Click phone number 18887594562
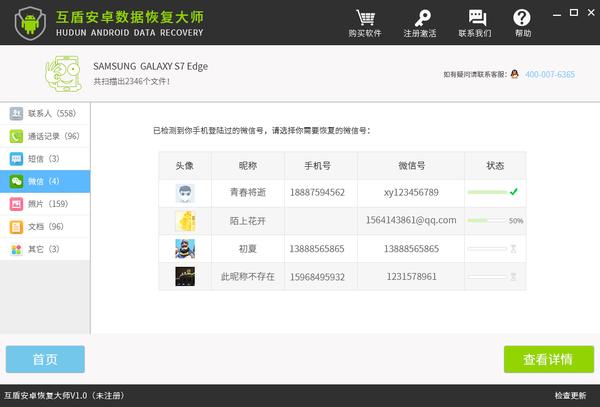 317,192
